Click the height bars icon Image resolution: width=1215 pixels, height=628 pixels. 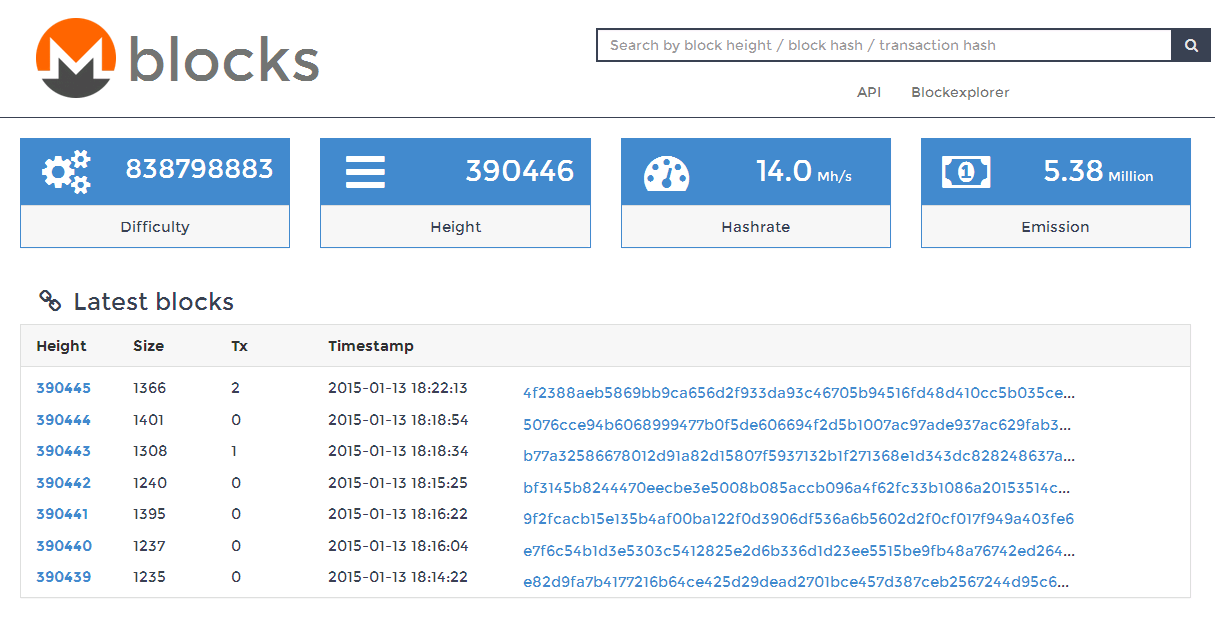[366, 171]
